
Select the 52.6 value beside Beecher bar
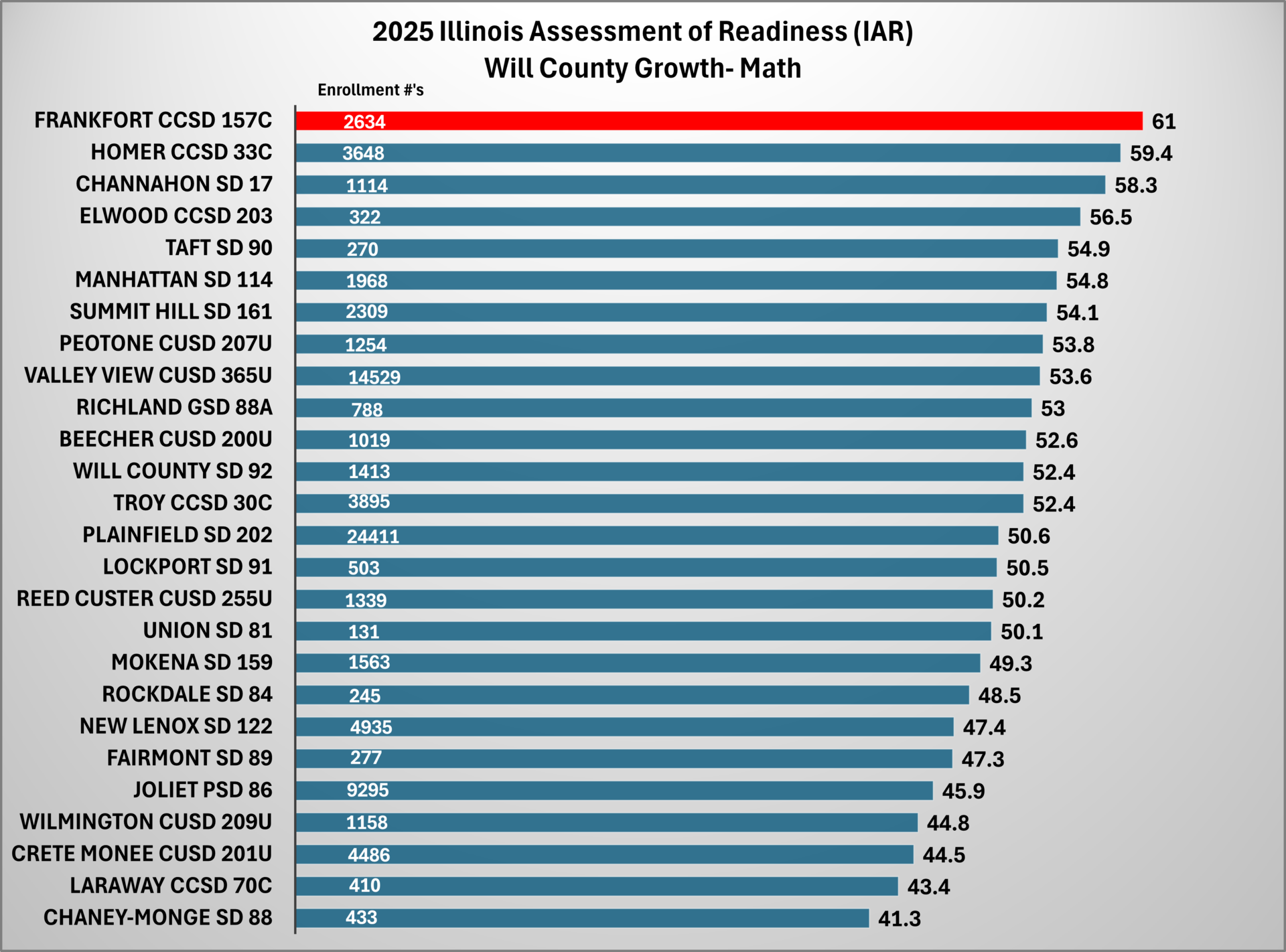(1057, 441)
